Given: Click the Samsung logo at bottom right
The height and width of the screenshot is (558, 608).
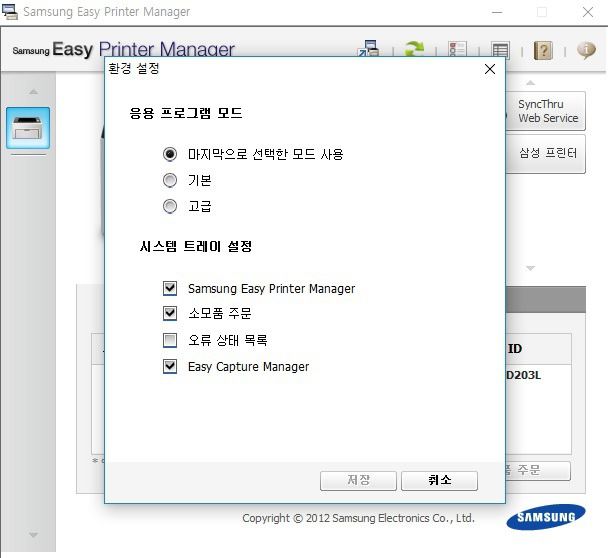Looking at the screenshot, I should pyautogui.click(x=546, y=517).
